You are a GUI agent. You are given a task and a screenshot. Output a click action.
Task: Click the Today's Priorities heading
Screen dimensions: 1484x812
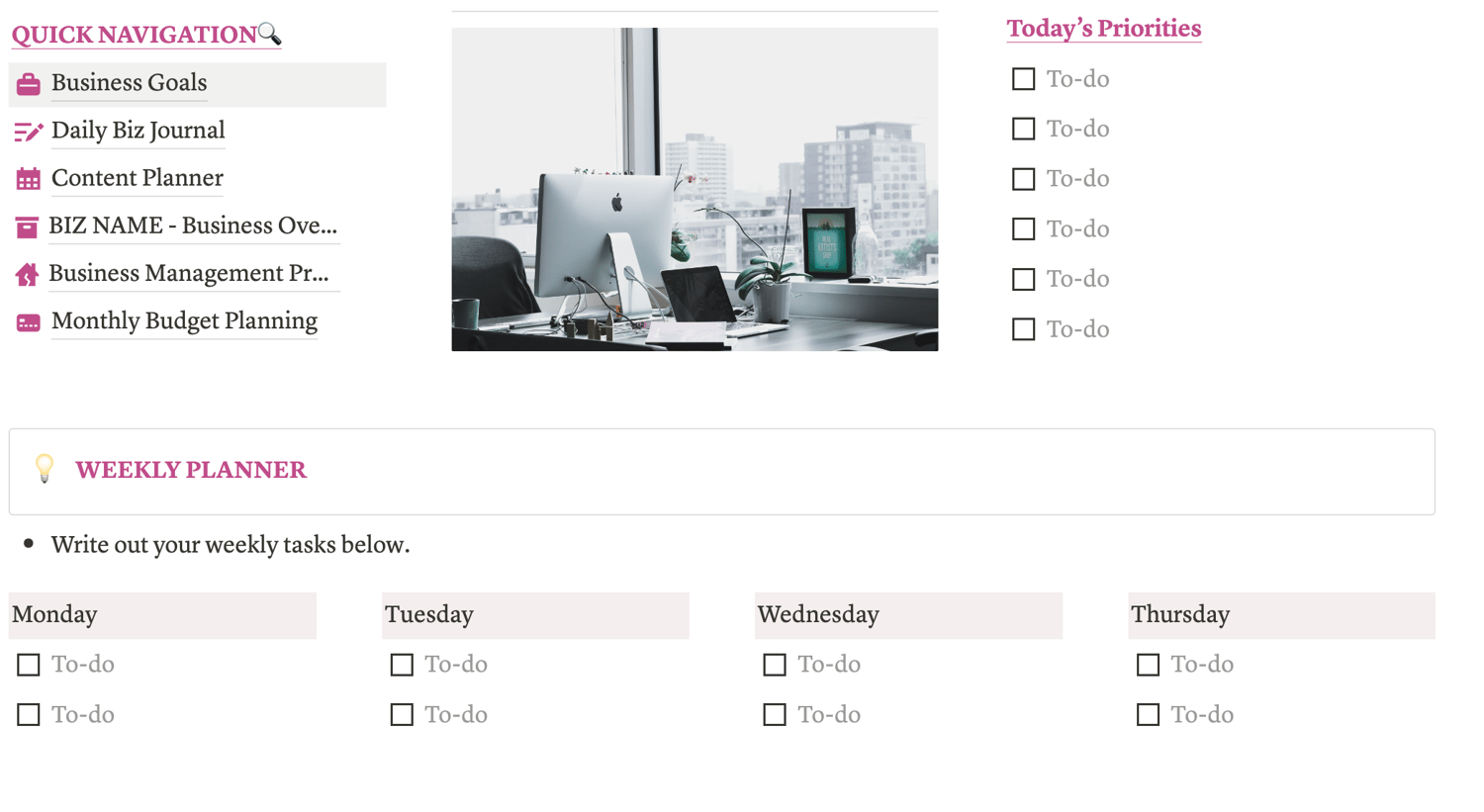pos(1103,29)
